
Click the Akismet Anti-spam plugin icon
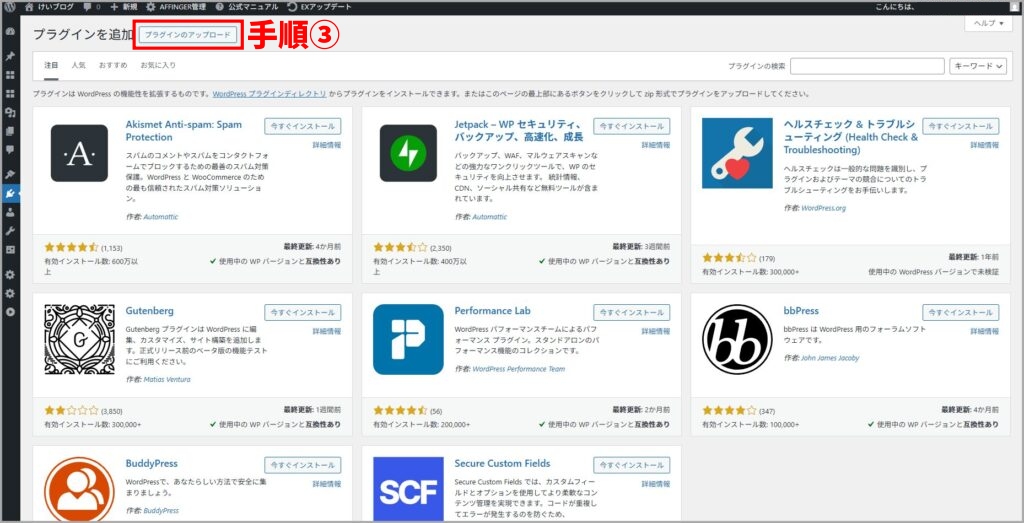79,153
